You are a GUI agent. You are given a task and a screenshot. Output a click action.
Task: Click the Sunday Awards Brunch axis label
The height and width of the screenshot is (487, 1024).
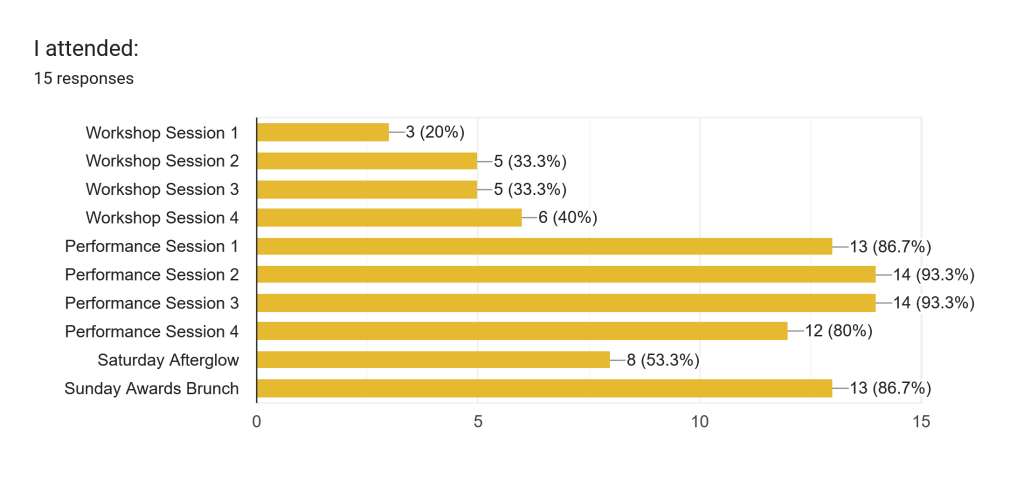tap(151, 388)
